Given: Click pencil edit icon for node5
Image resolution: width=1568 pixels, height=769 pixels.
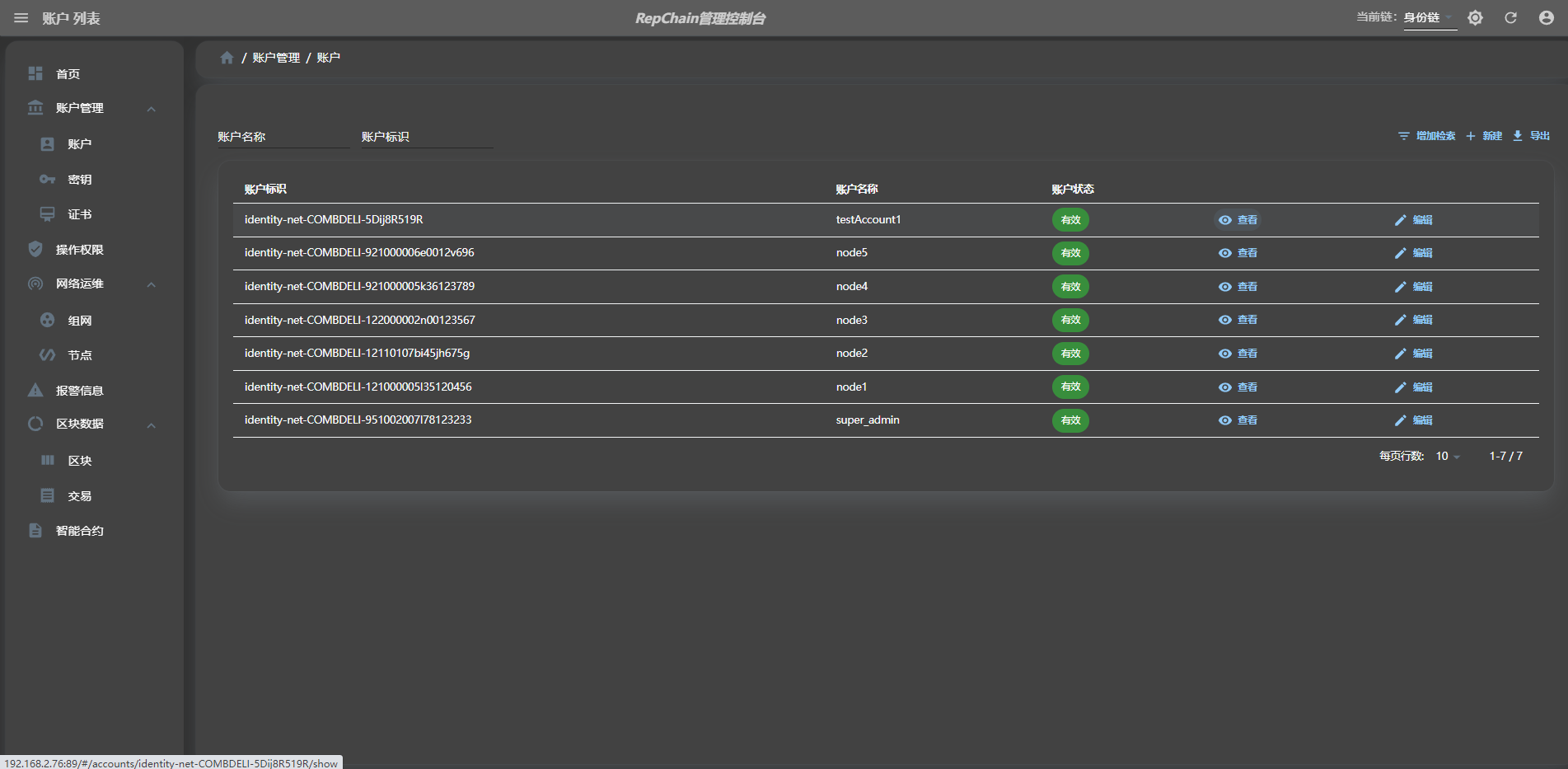Looking at the screenshot, I should click(1400, 253).
